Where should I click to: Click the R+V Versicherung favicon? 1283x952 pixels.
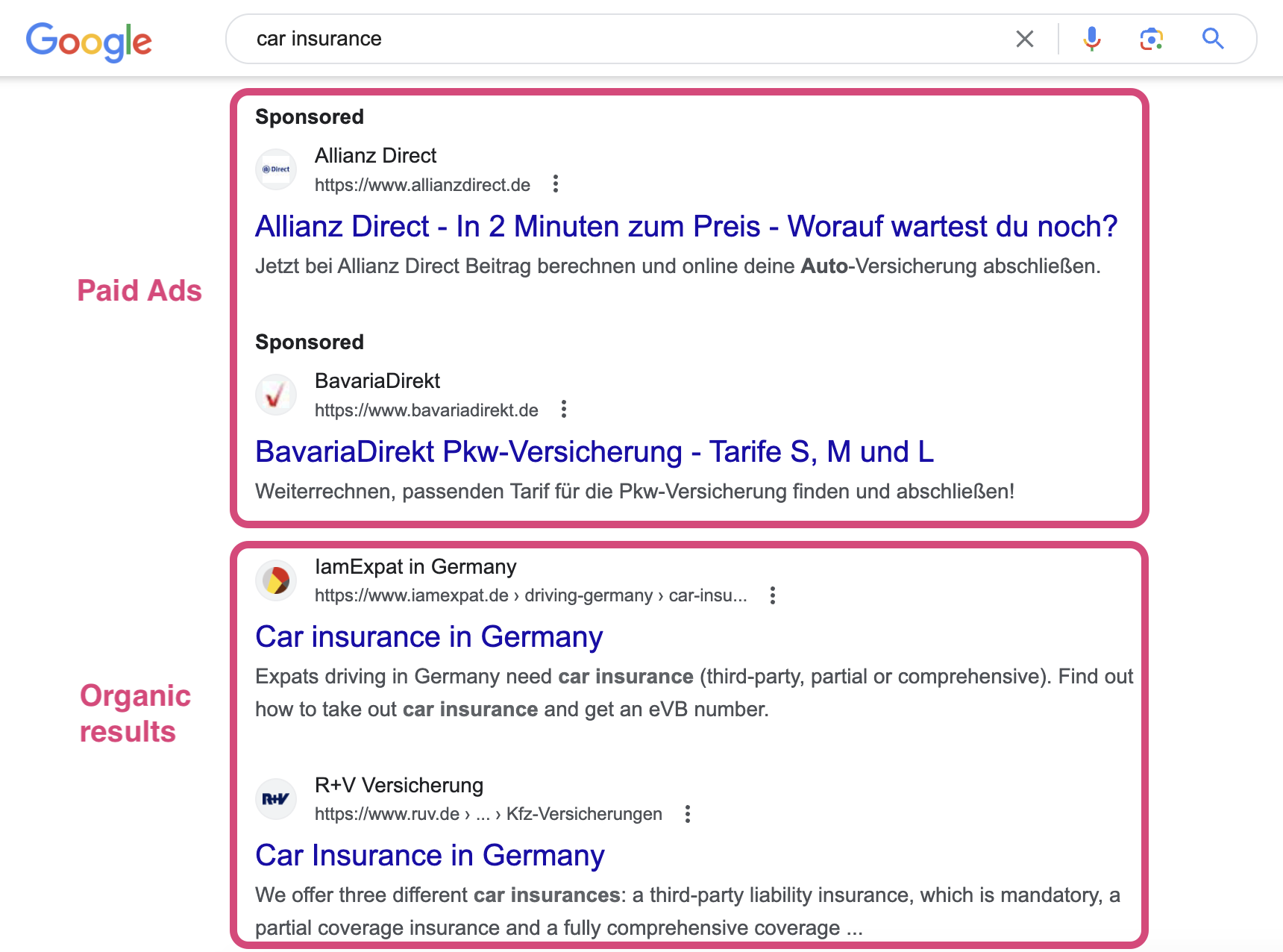(276, 799)
